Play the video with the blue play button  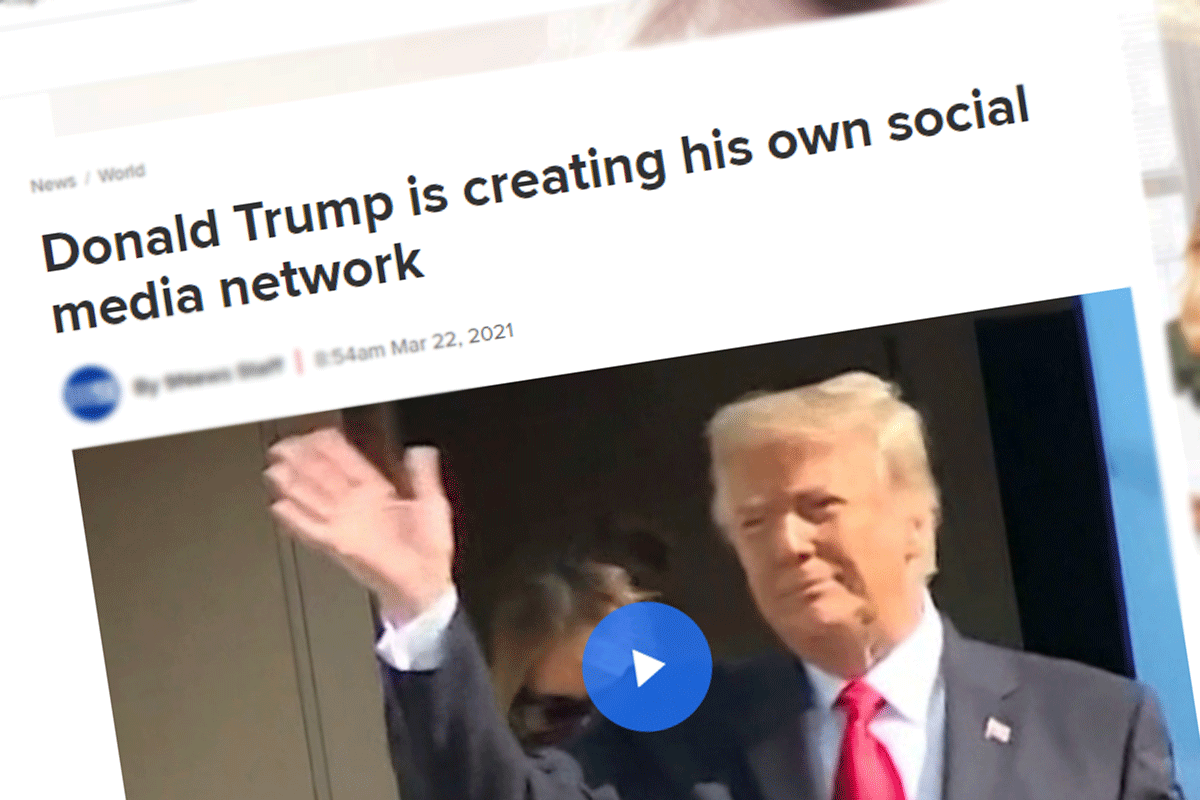point(646,666)
